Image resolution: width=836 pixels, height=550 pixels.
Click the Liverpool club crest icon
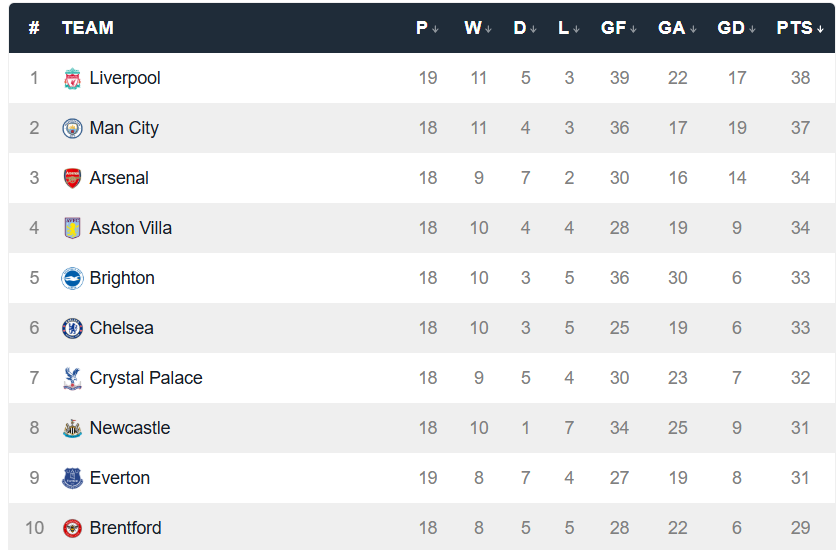[72, 78]
